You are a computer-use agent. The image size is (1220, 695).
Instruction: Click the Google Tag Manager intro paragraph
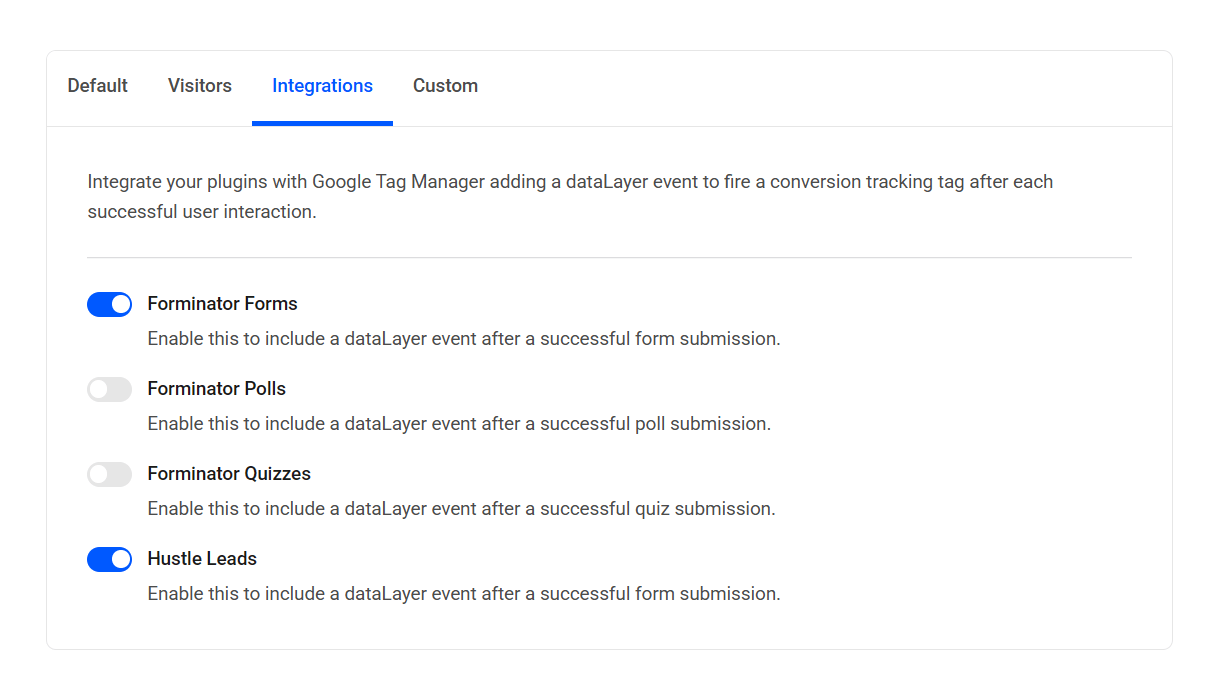[570, 197]
